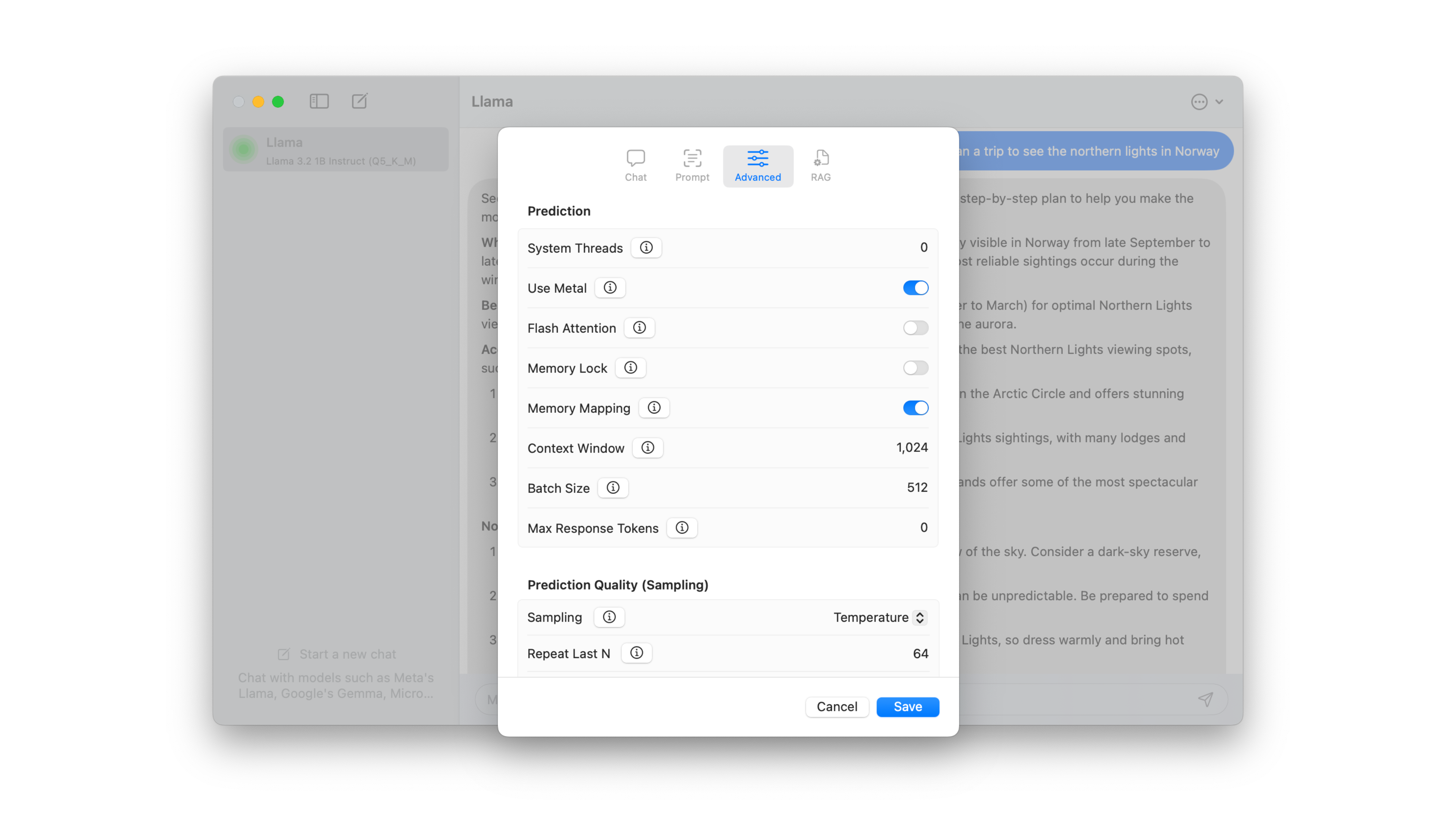The image size is (1456, 815).
Task: Show info for Sampling setting
Action: (x=609, y=617)
